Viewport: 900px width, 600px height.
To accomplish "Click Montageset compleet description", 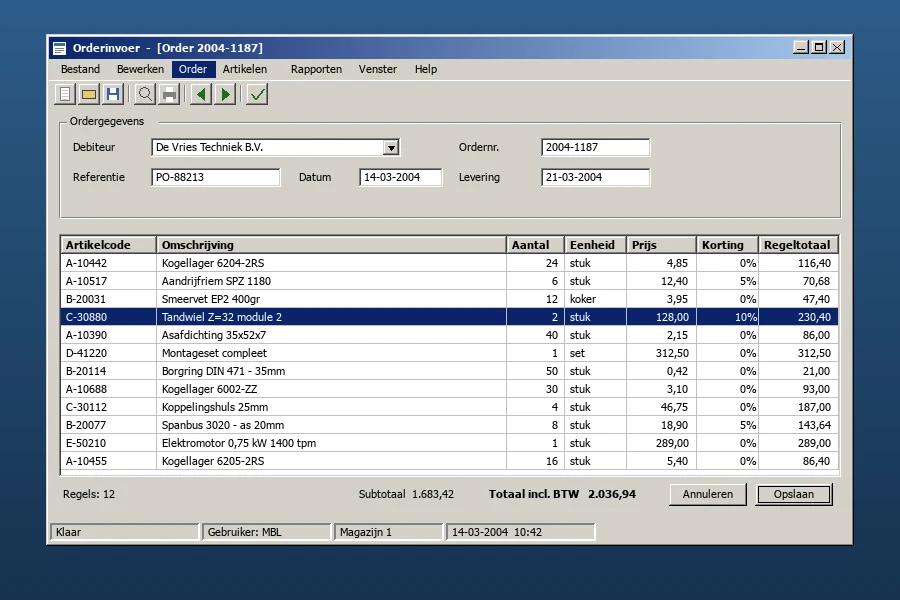I will [332, 353].
